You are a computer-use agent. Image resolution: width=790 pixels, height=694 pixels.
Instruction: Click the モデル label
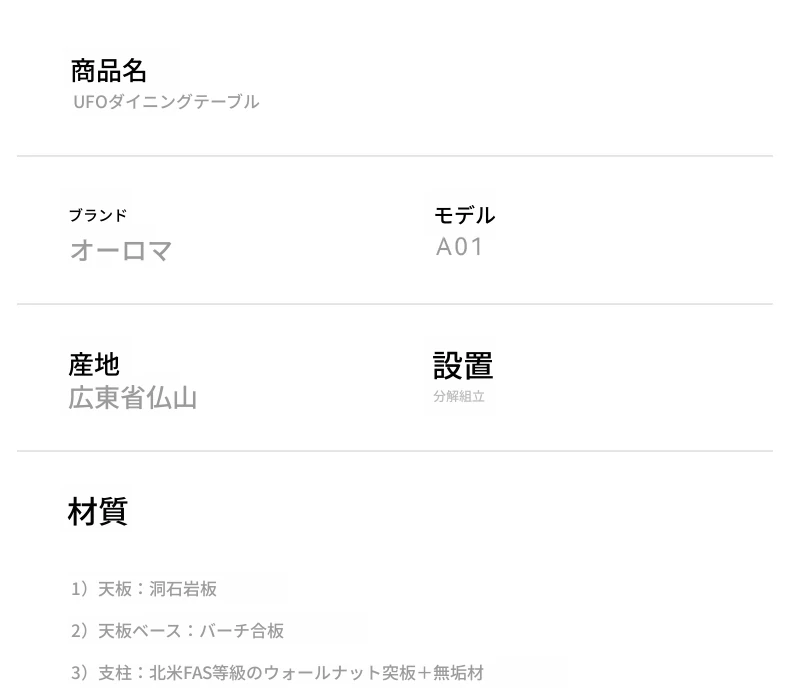(464, 215)
